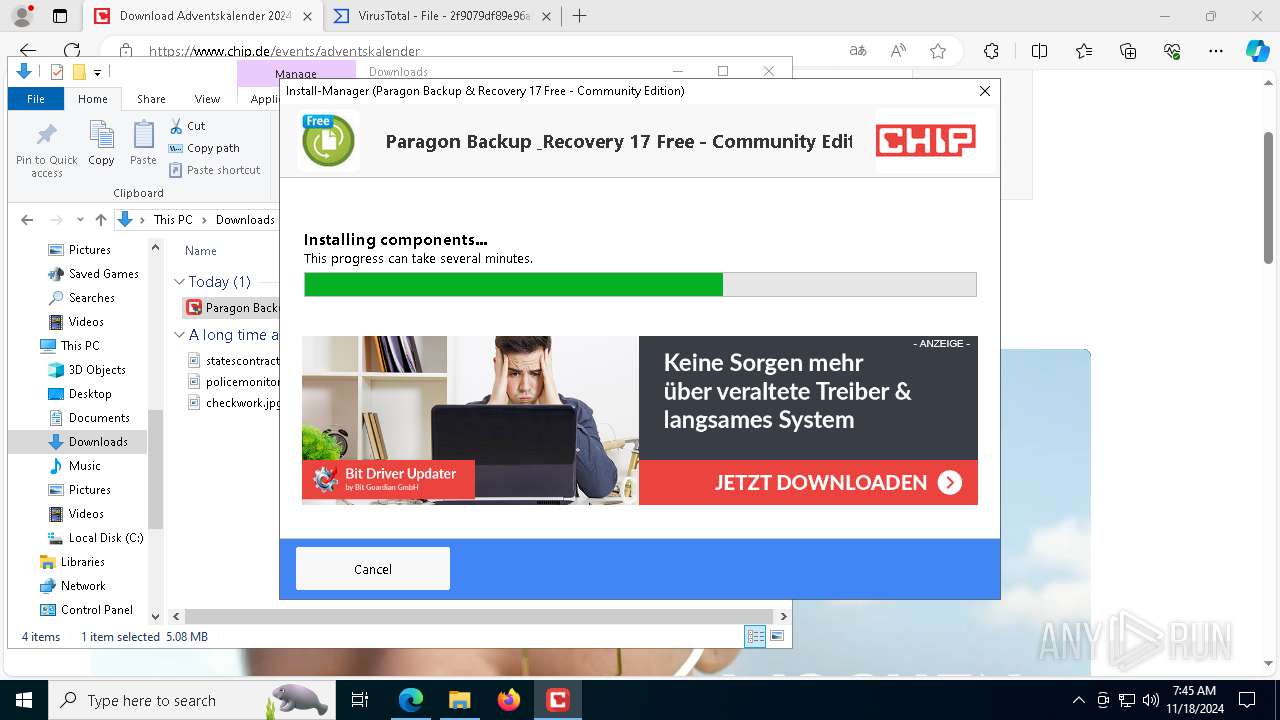
Task: Switch Explorer to details view
Action: [x=755, y=636]
